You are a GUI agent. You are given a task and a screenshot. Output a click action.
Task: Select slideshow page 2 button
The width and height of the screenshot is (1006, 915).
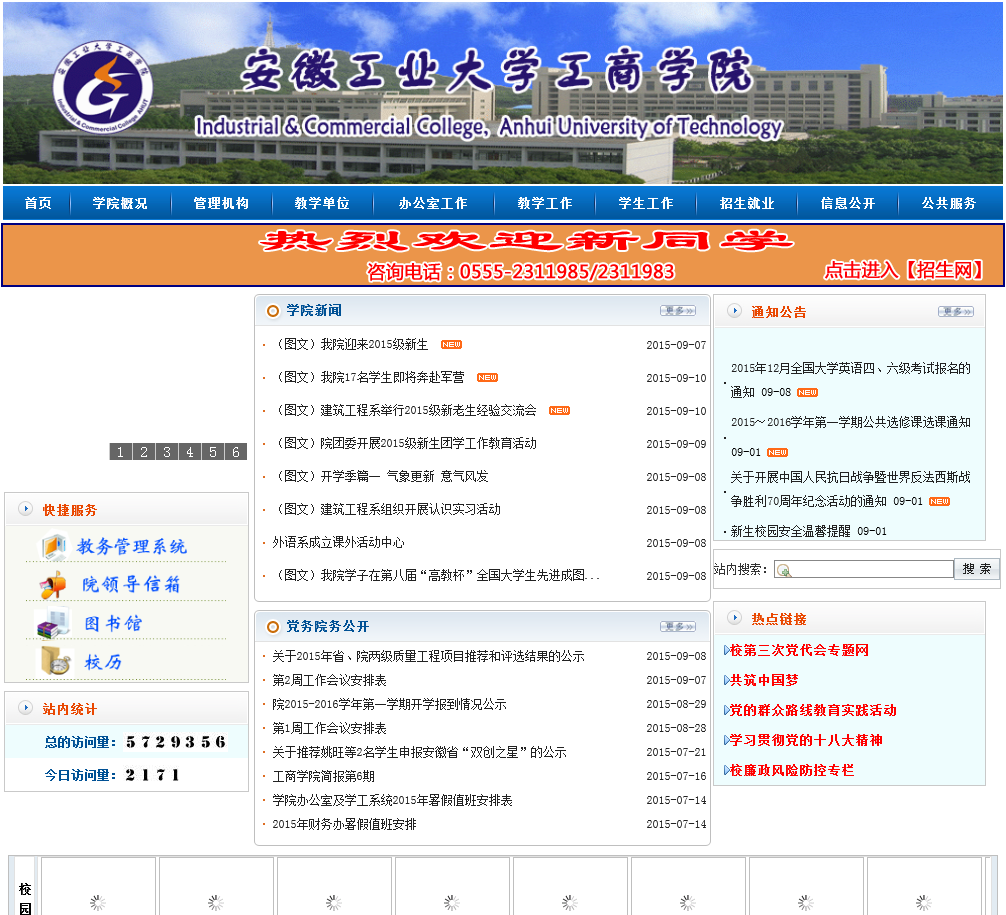click(x=144, y=452)
